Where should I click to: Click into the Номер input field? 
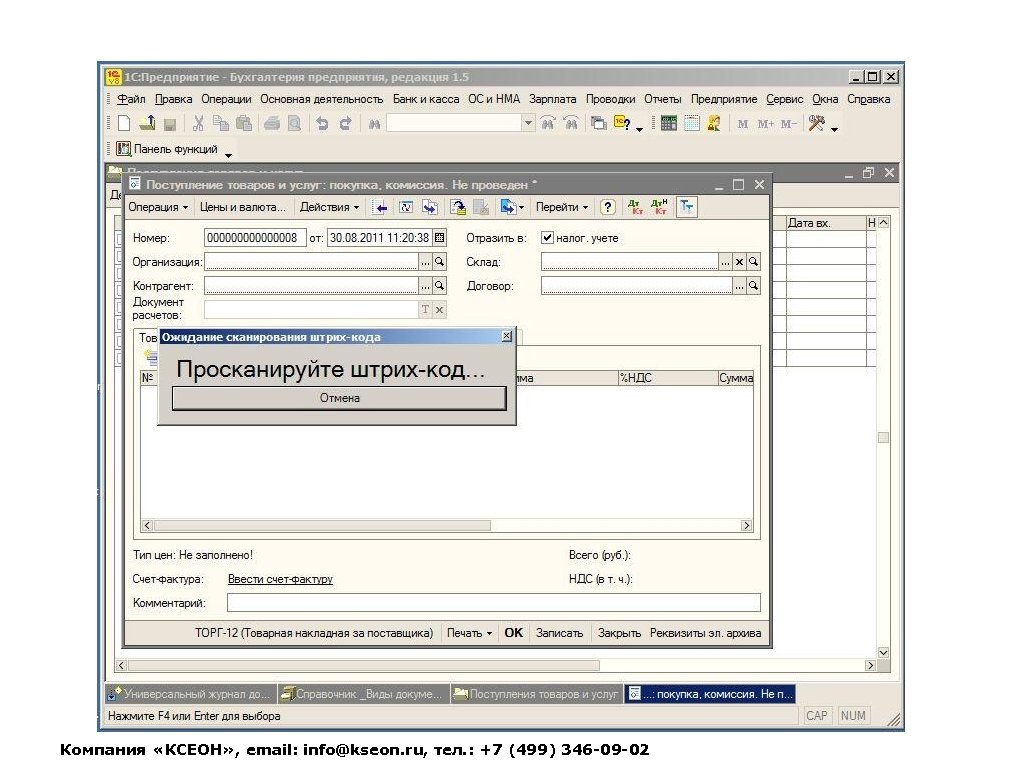pos(255,238)
